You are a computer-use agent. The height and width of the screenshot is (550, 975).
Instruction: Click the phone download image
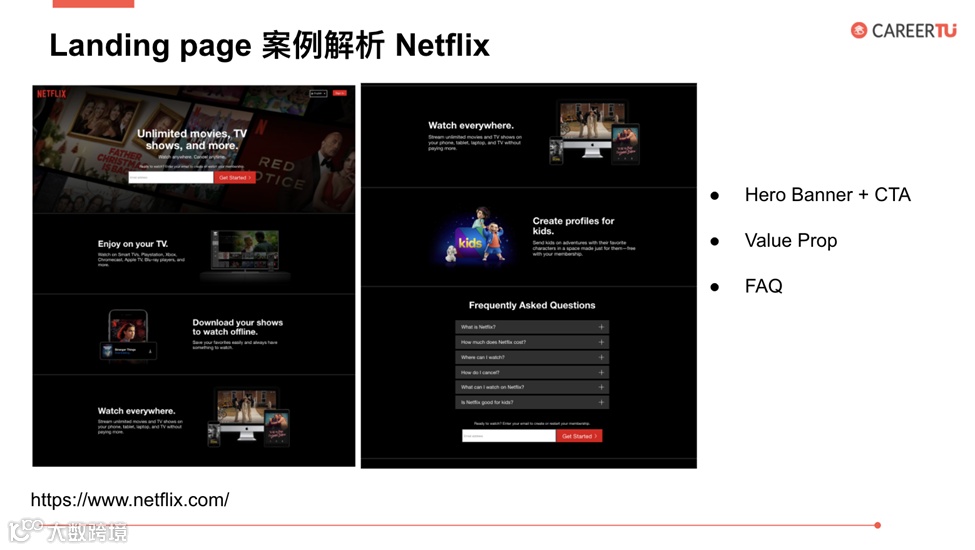coord(129,334)
